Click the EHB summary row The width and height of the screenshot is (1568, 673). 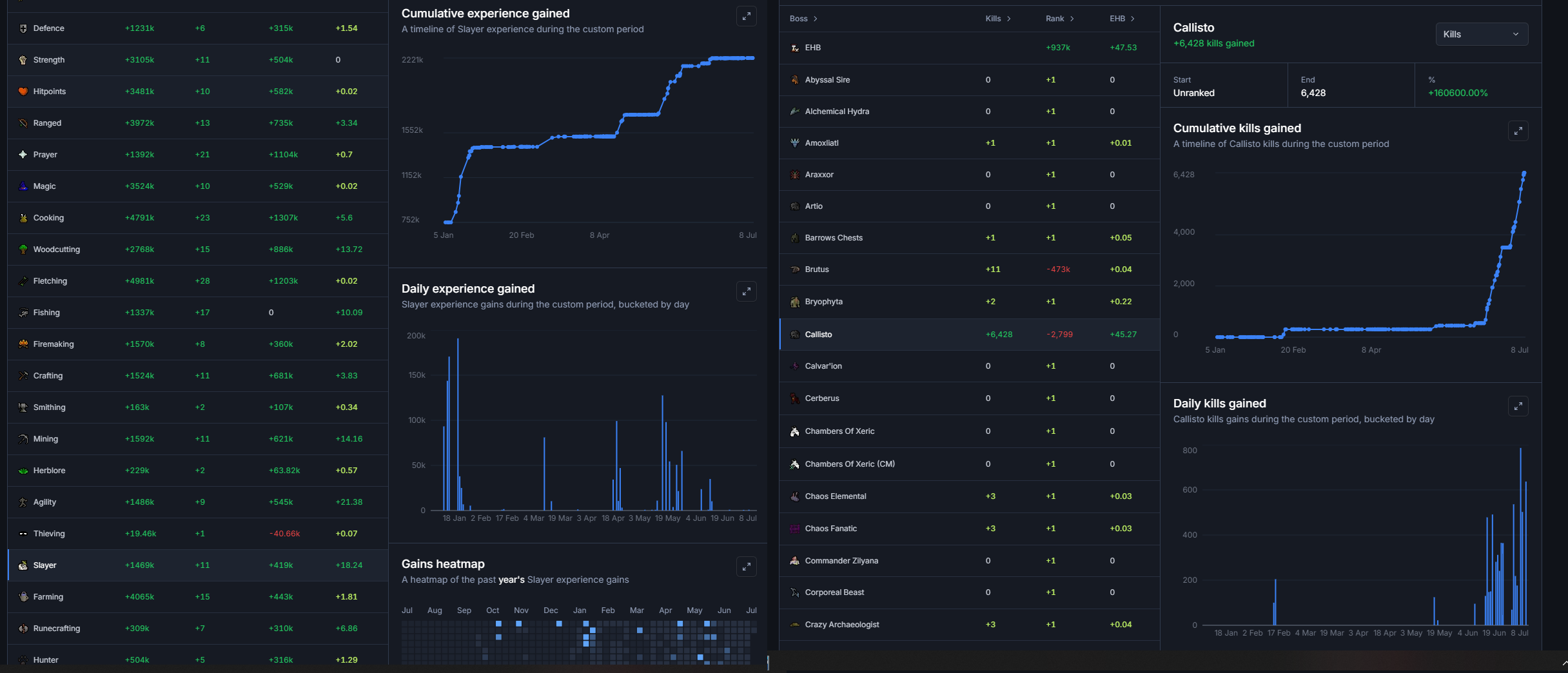point(970,48)
